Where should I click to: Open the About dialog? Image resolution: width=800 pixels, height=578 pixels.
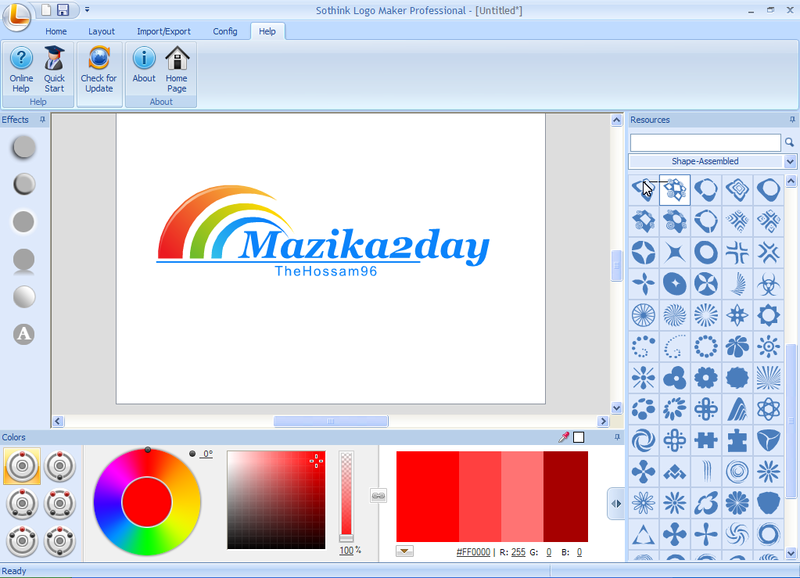[144, 65]
